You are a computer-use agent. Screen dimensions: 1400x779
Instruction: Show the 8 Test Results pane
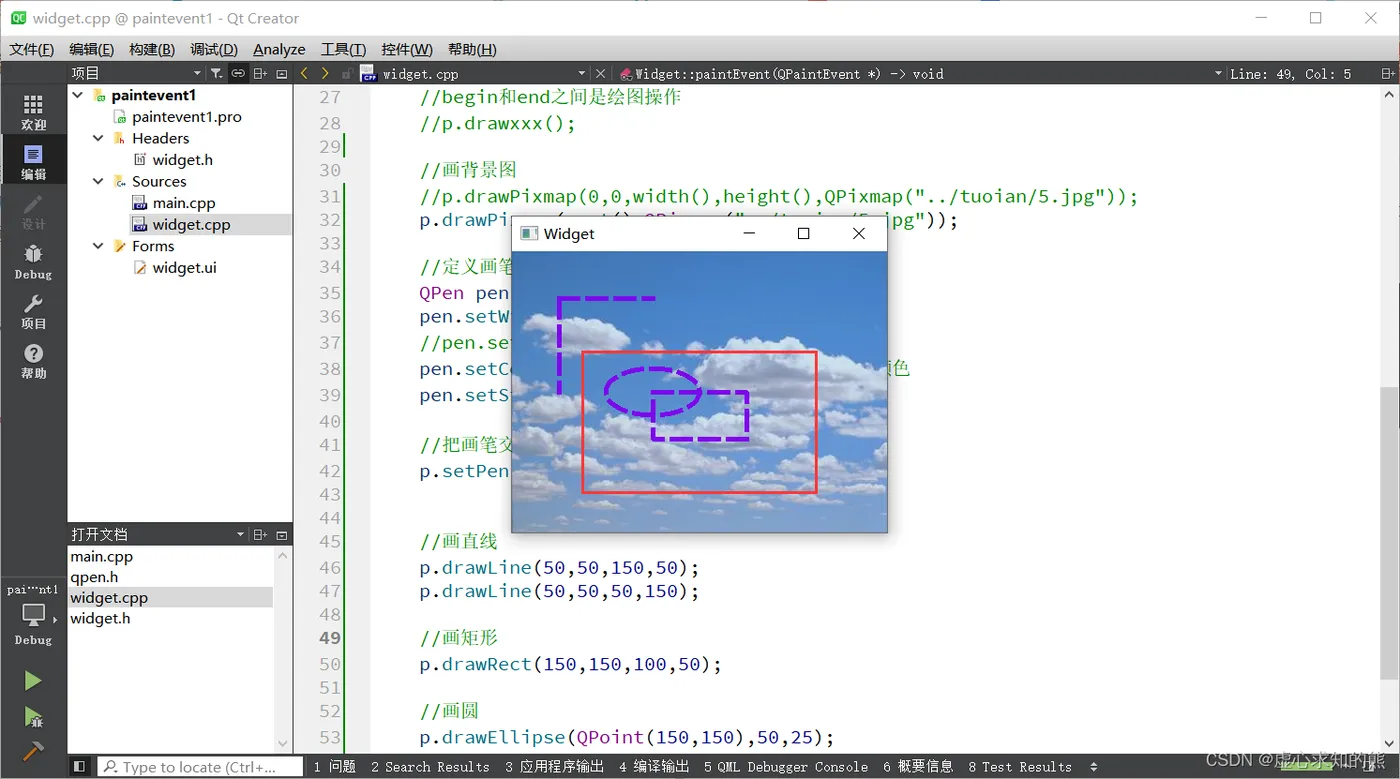point(1020,767)
